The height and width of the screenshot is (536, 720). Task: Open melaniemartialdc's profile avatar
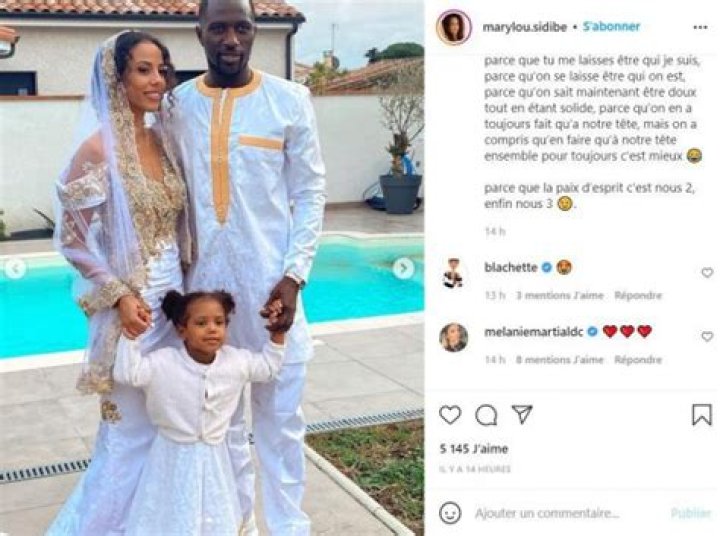coord(454,337)
